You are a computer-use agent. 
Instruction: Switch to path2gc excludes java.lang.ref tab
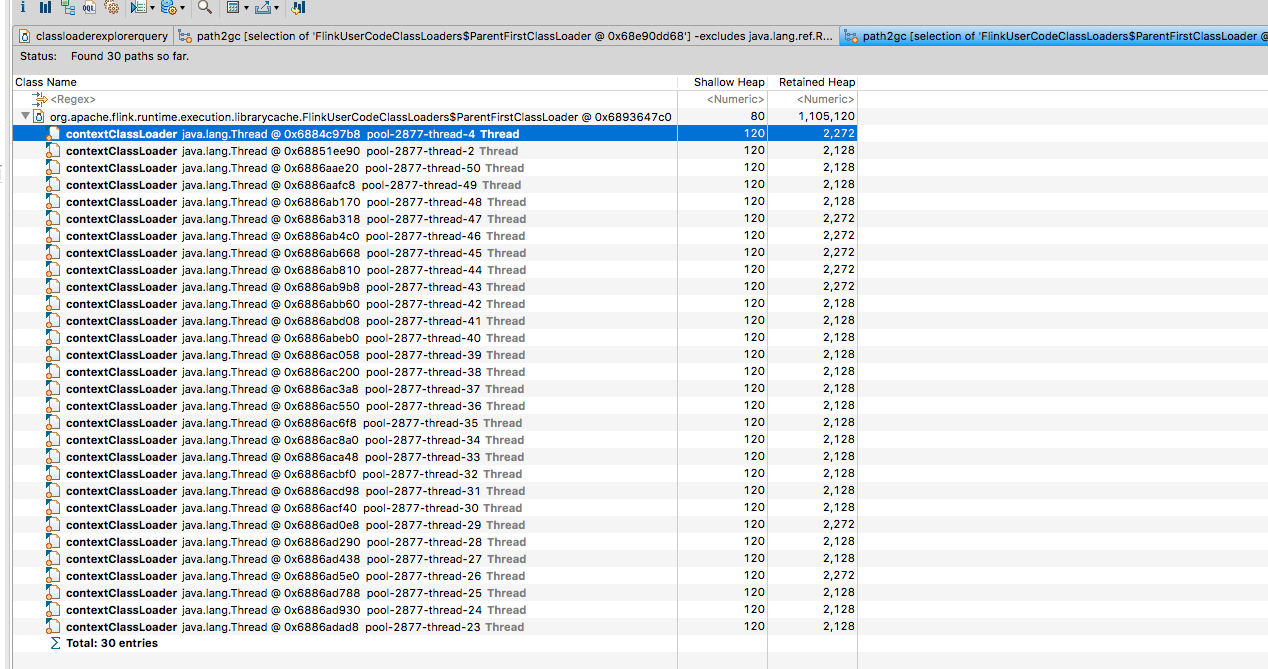tap(505, 36)
